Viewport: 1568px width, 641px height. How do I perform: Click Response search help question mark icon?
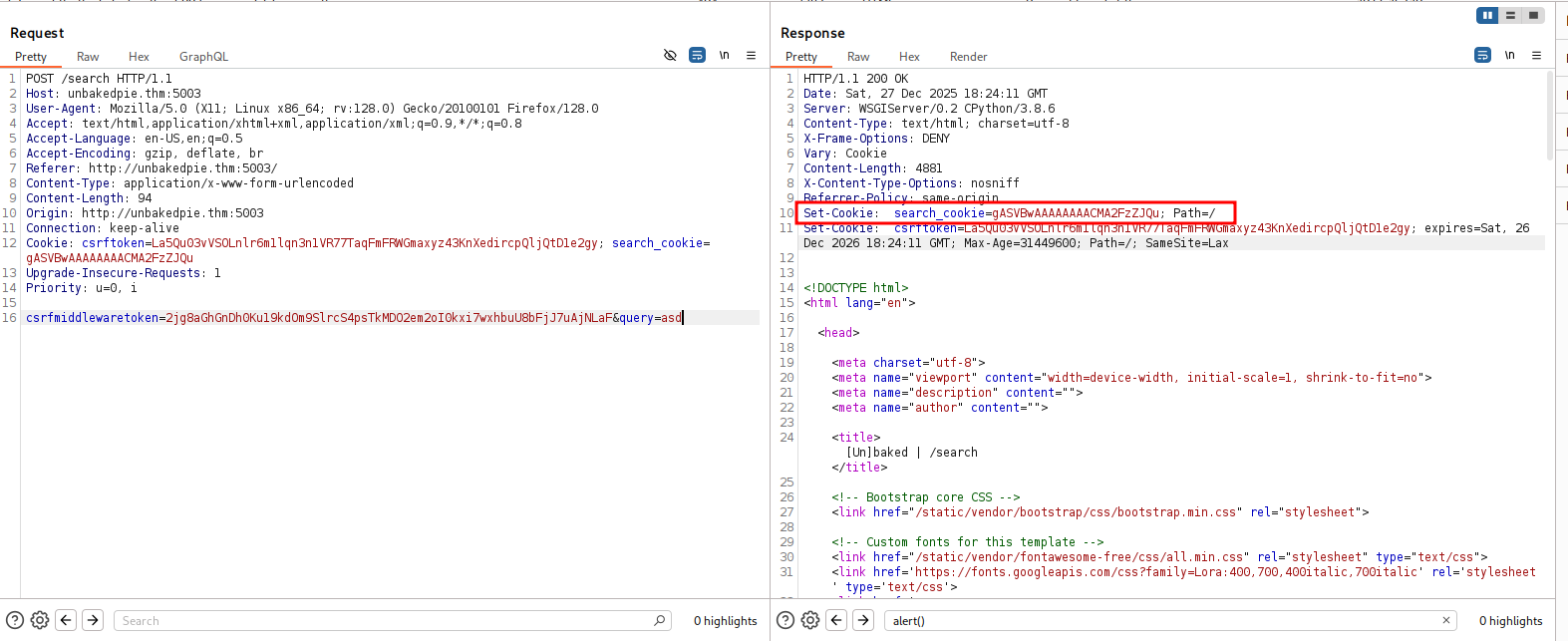(x=785, y=620)
